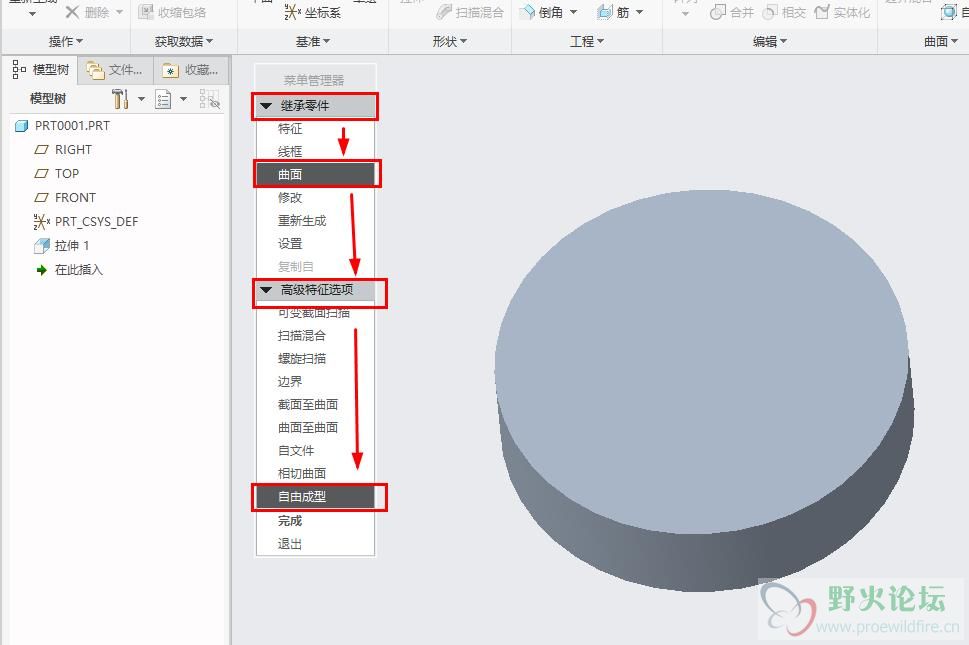
Task: Select the RIGHT datum plane
Action: click(64, 150)
